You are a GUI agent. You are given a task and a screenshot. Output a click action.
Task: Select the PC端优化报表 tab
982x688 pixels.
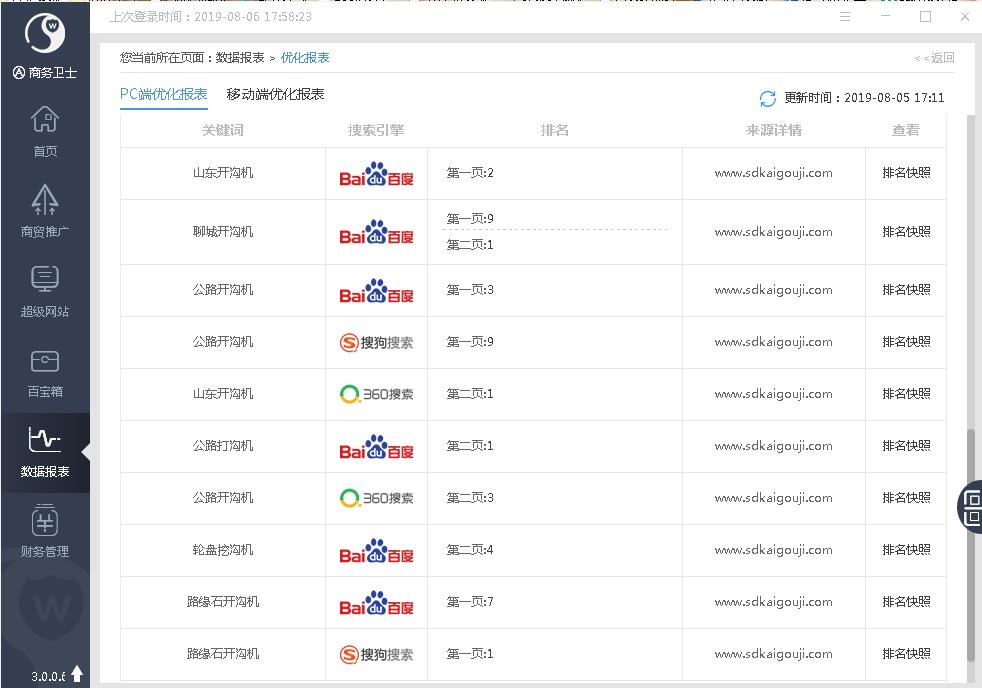164,94
